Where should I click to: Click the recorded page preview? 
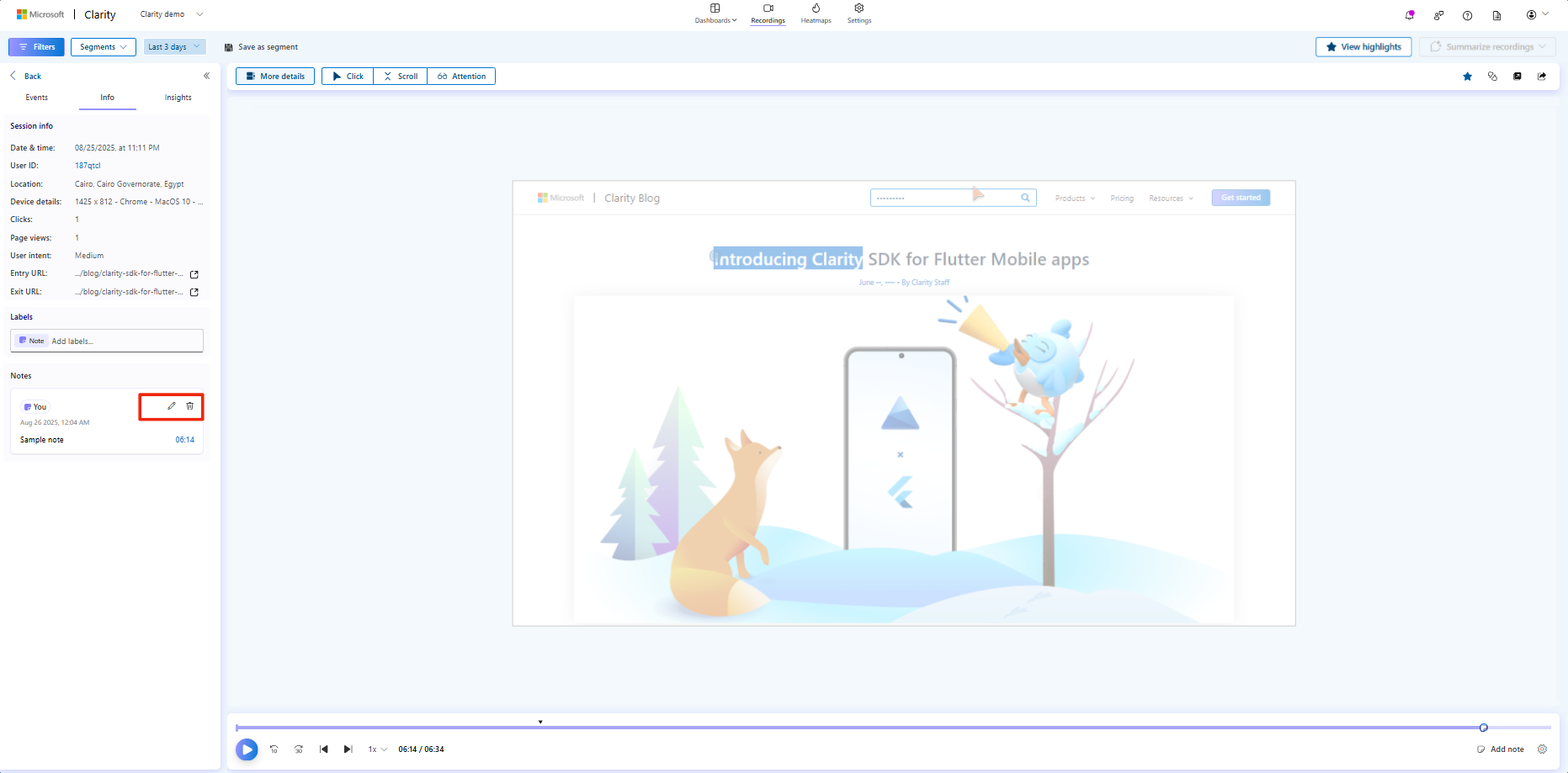[x=904, y=403]
